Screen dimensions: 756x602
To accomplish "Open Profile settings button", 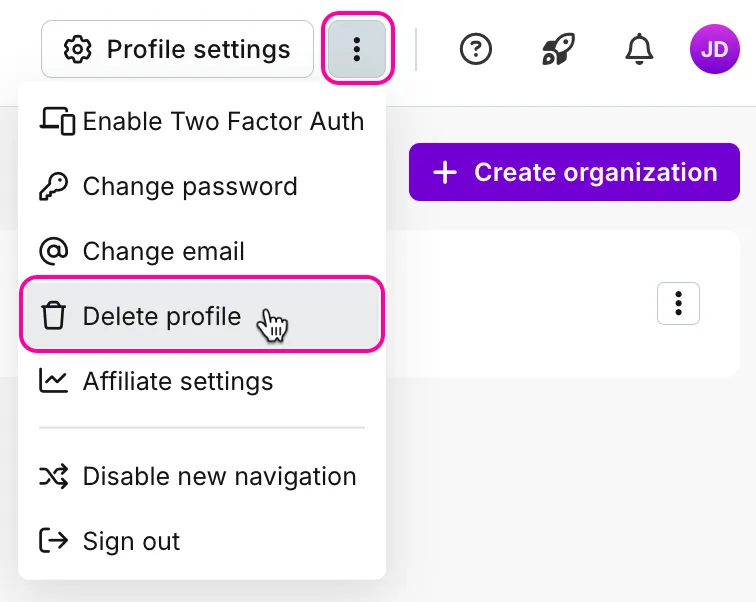I will pos(177,49).
